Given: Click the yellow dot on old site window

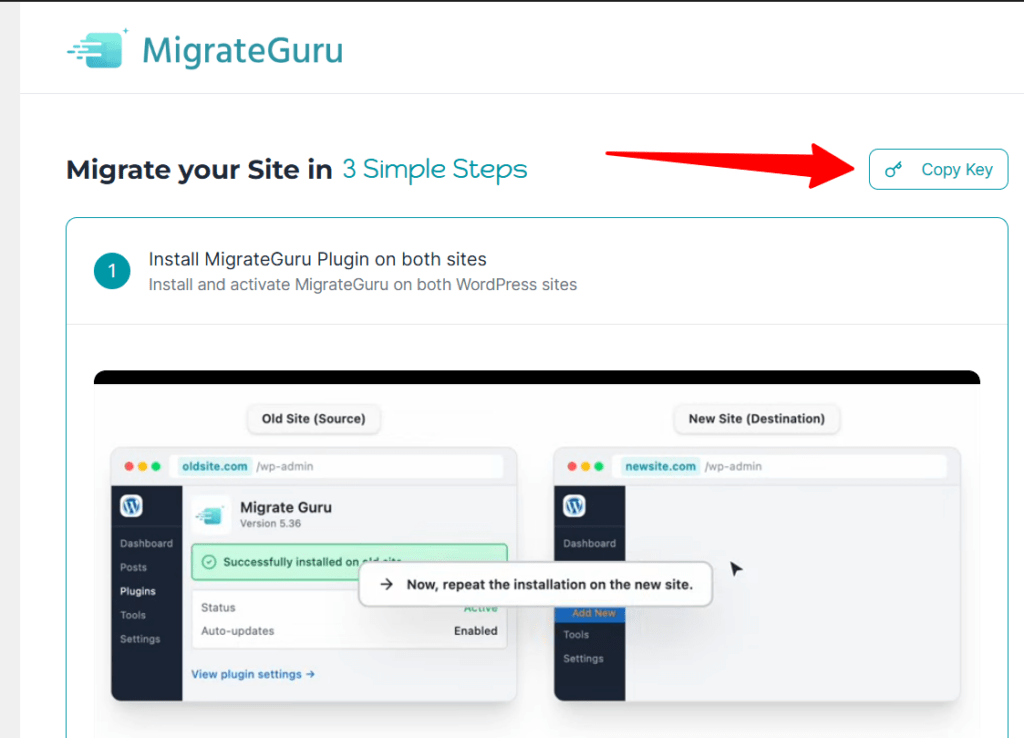Looking at the screenshot, I should (142, 466).
